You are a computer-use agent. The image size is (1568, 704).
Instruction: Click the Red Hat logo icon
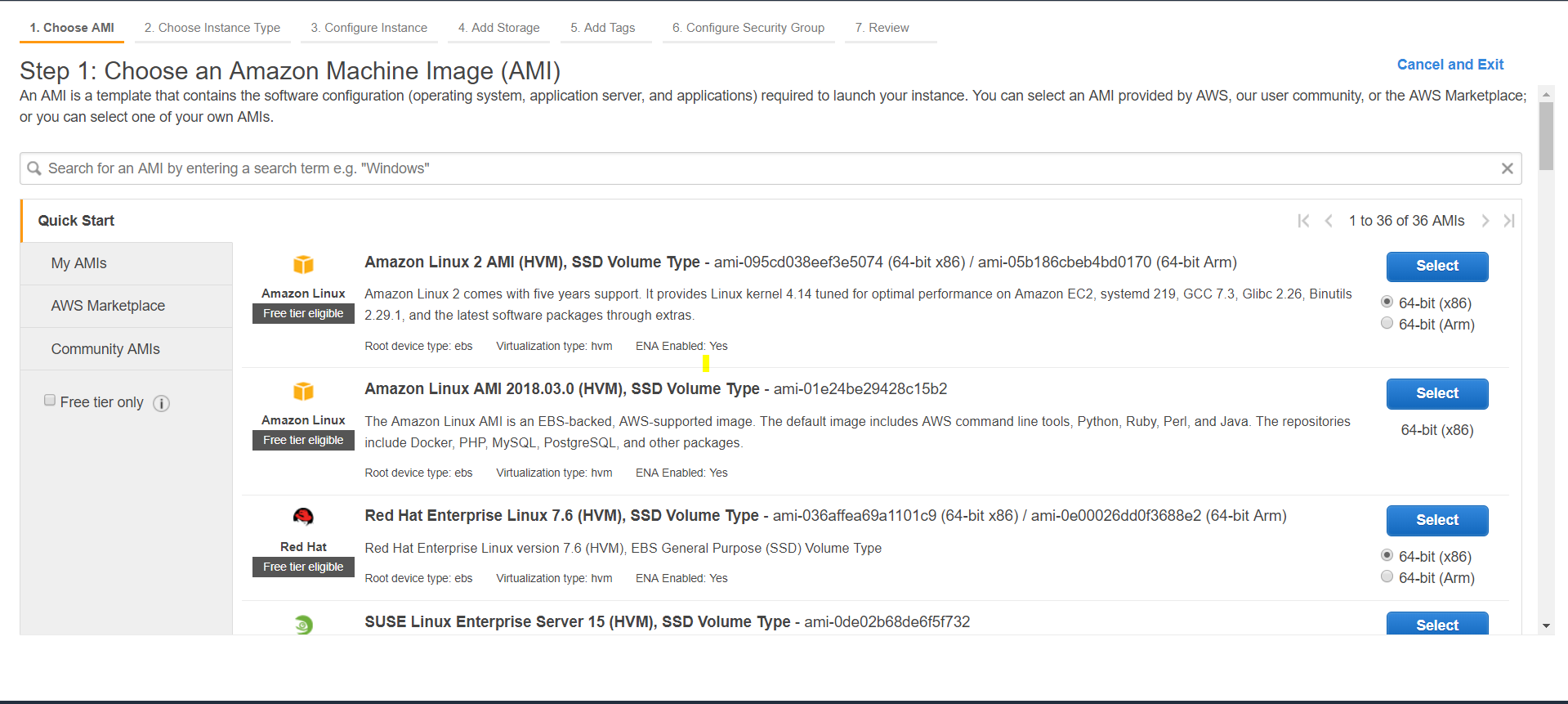click(x=303, y=517)
